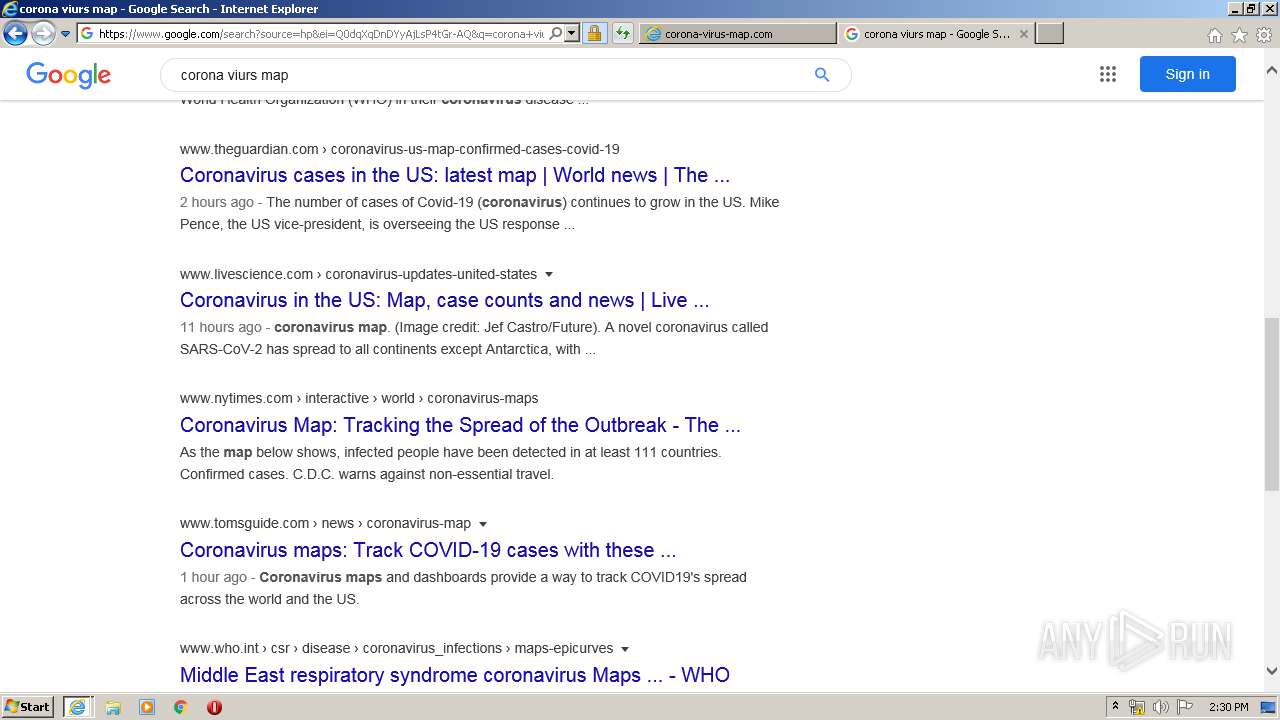
Task: Open the Tools gear menu
Action: tap(1264, 35)
